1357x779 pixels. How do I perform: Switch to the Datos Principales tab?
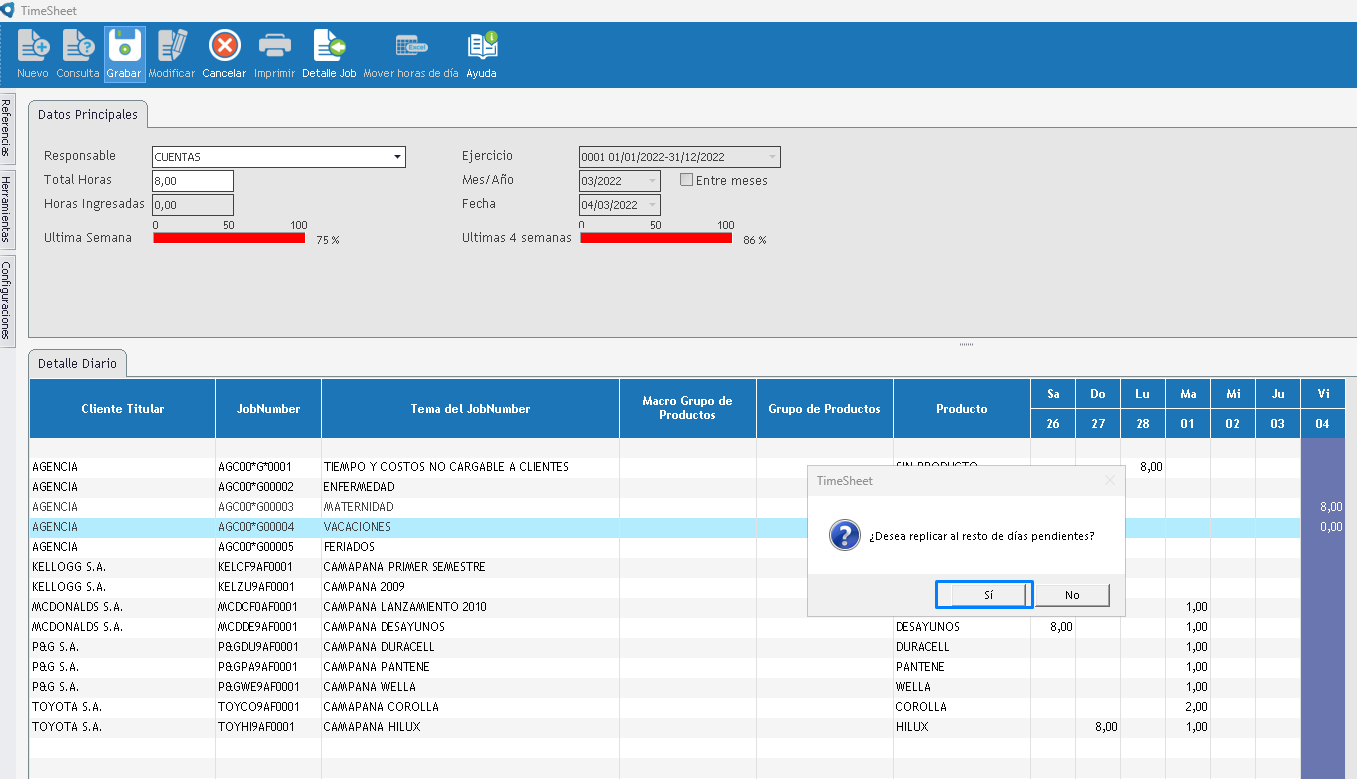88,115
